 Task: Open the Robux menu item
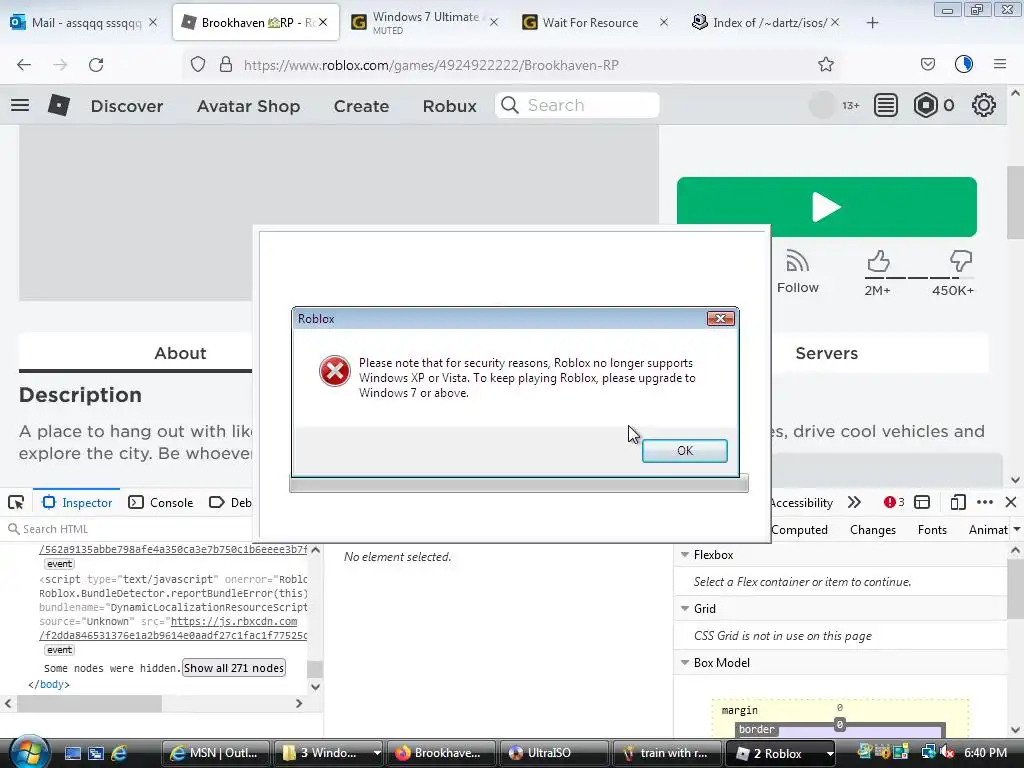pos(449,106)
